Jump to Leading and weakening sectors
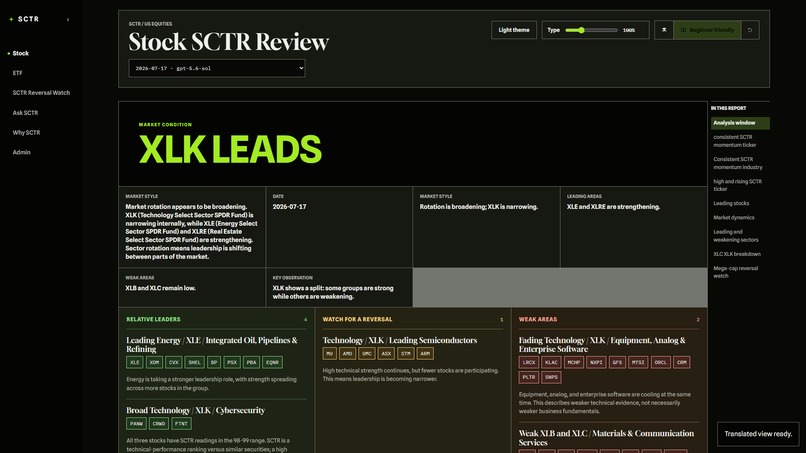The height and width of the screenshot is (453, 806). (740, 235)
